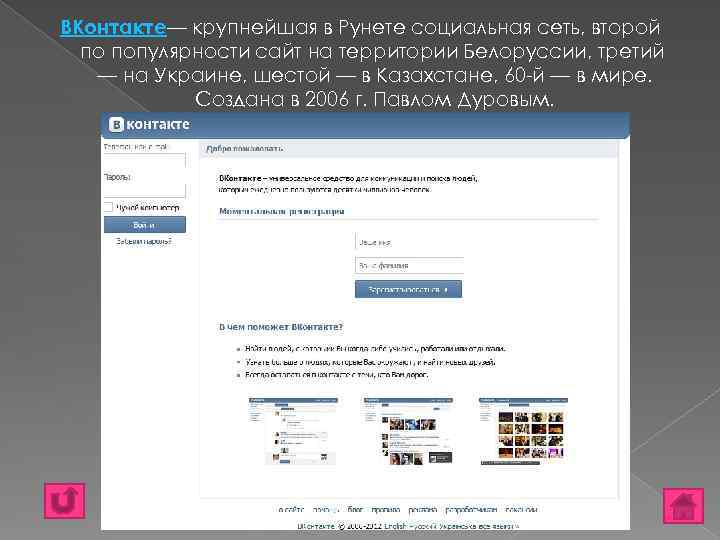Click the pink home button
This screenshot has width=720, height=540.
click(683, 506)
